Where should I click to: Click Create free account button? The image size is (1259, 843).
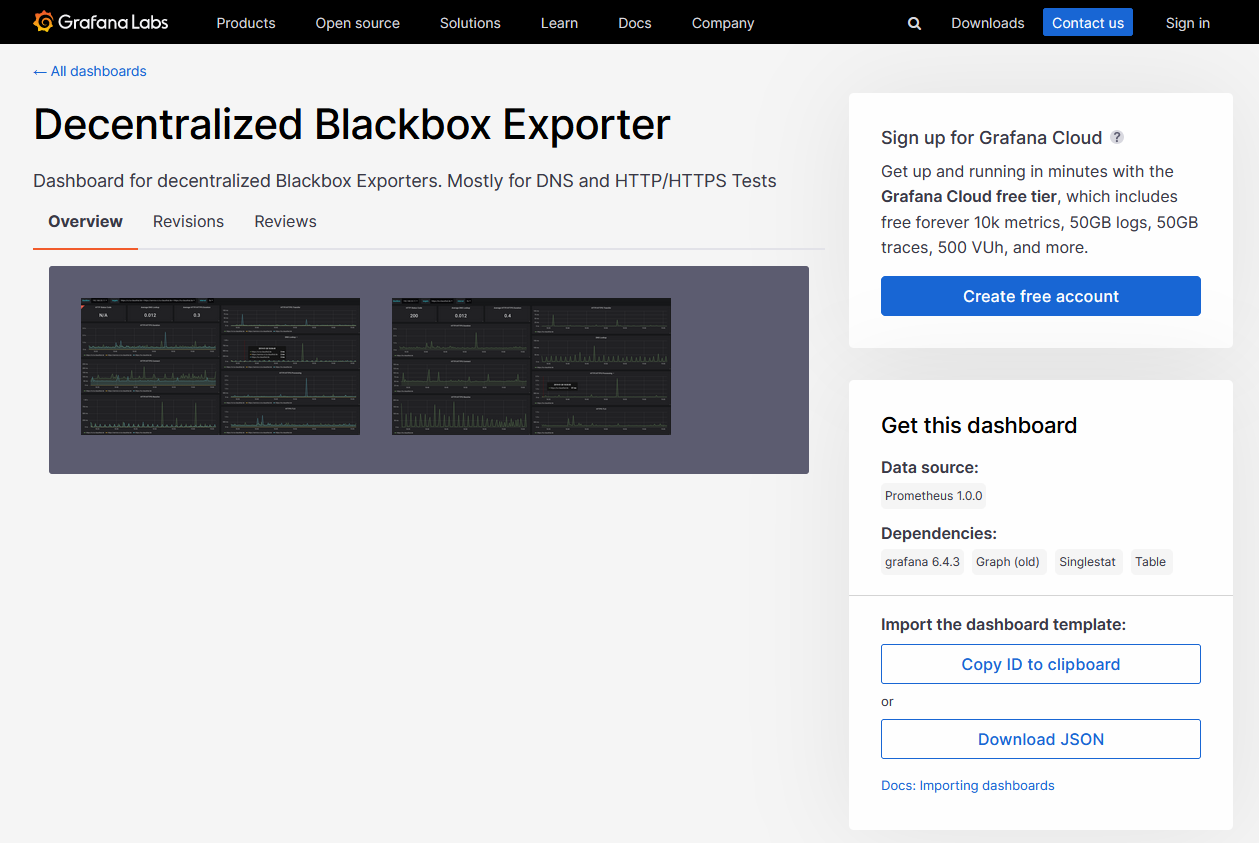tap(1041, 296)
